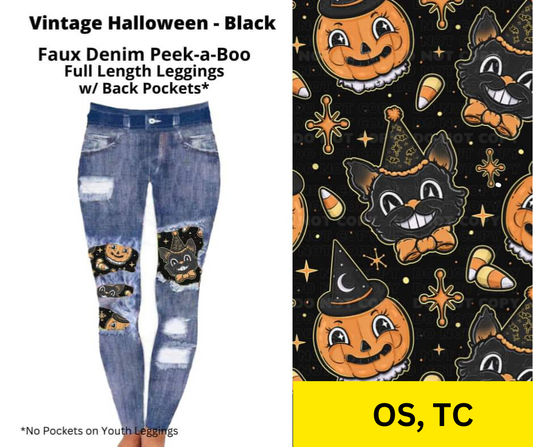Click the partial pumpkin at right edge

point(518,218)
